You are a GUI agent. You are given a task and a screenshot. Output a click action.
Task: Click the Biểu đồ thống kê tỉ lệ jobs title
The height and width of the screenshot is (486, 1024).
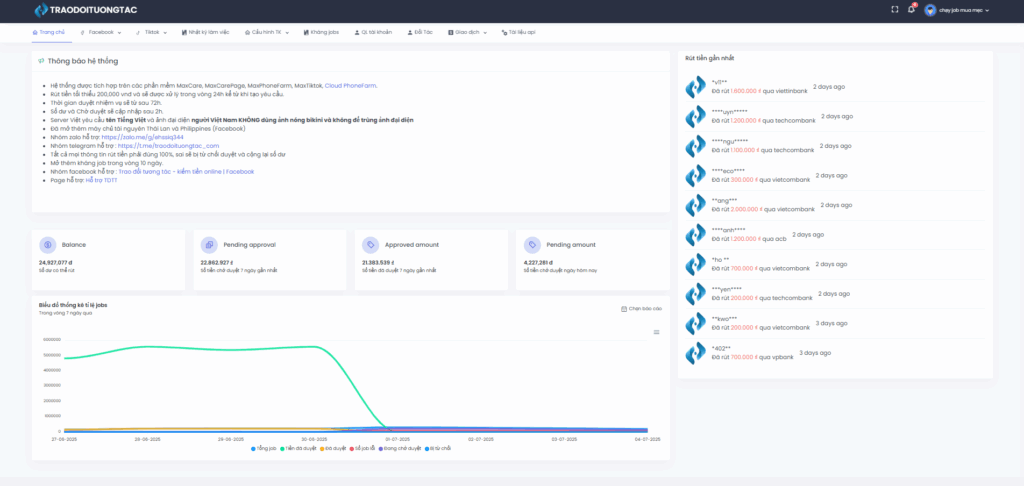pos(73,305)
